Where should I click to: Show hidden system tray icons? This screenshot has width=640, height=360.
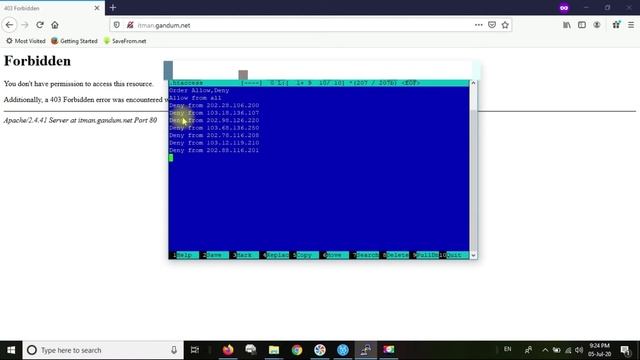(545, 350)
